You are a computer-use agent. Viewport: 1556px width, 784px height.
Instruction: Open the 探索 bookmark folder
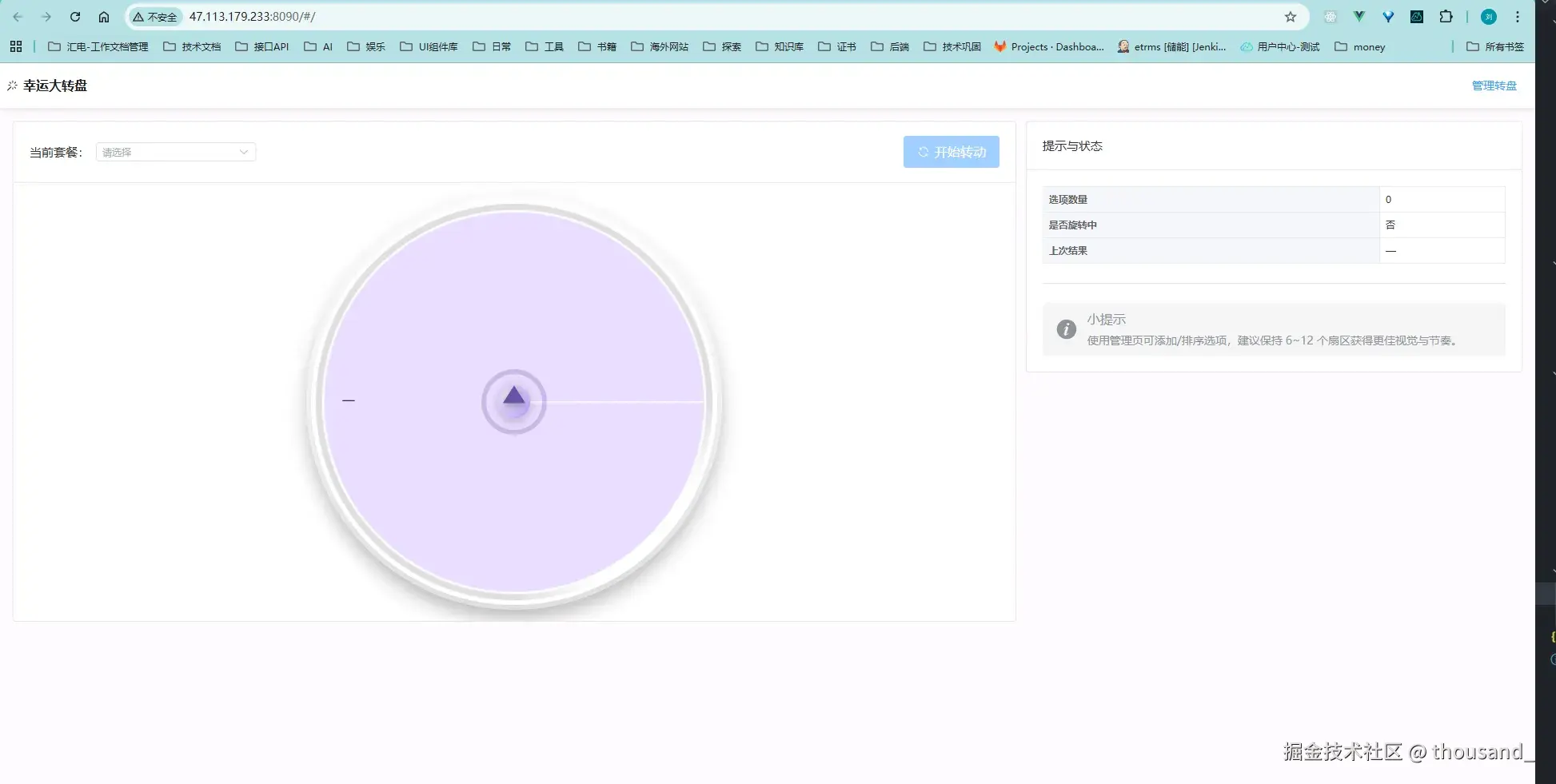[x=722, y=47]
